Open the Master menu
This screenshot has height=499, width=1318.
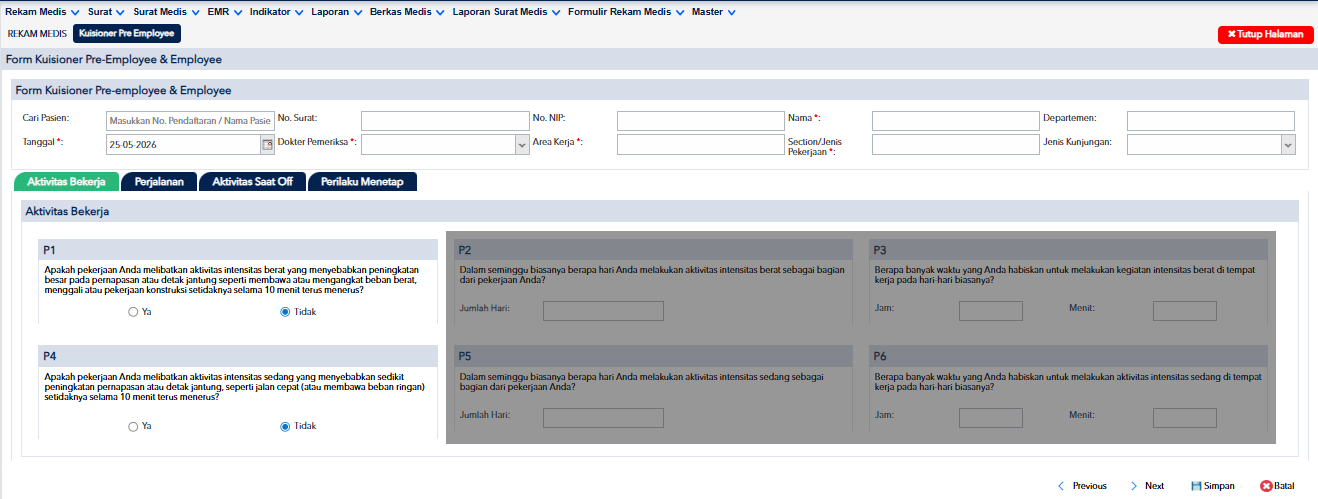(714, 12)
